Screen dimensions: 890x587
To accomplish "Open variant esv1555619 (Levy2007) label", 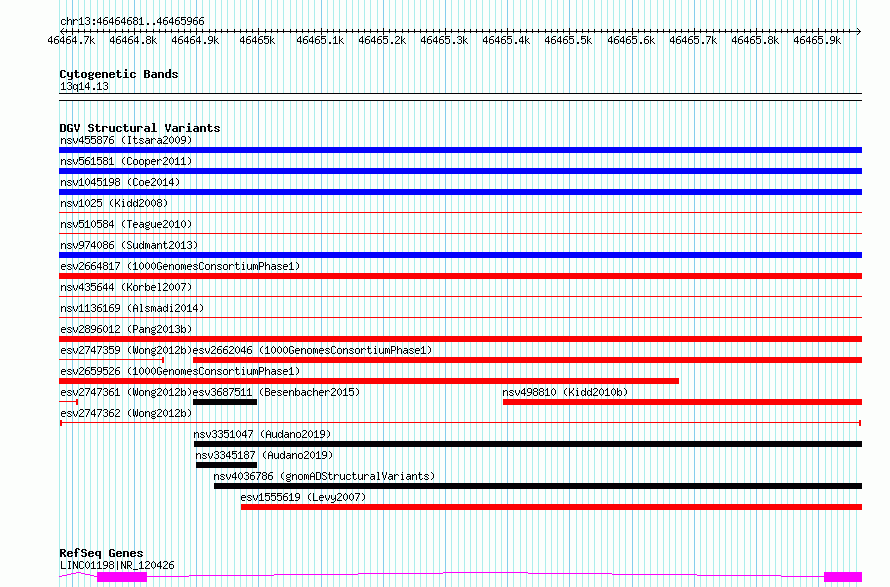I will coord(303,497).
